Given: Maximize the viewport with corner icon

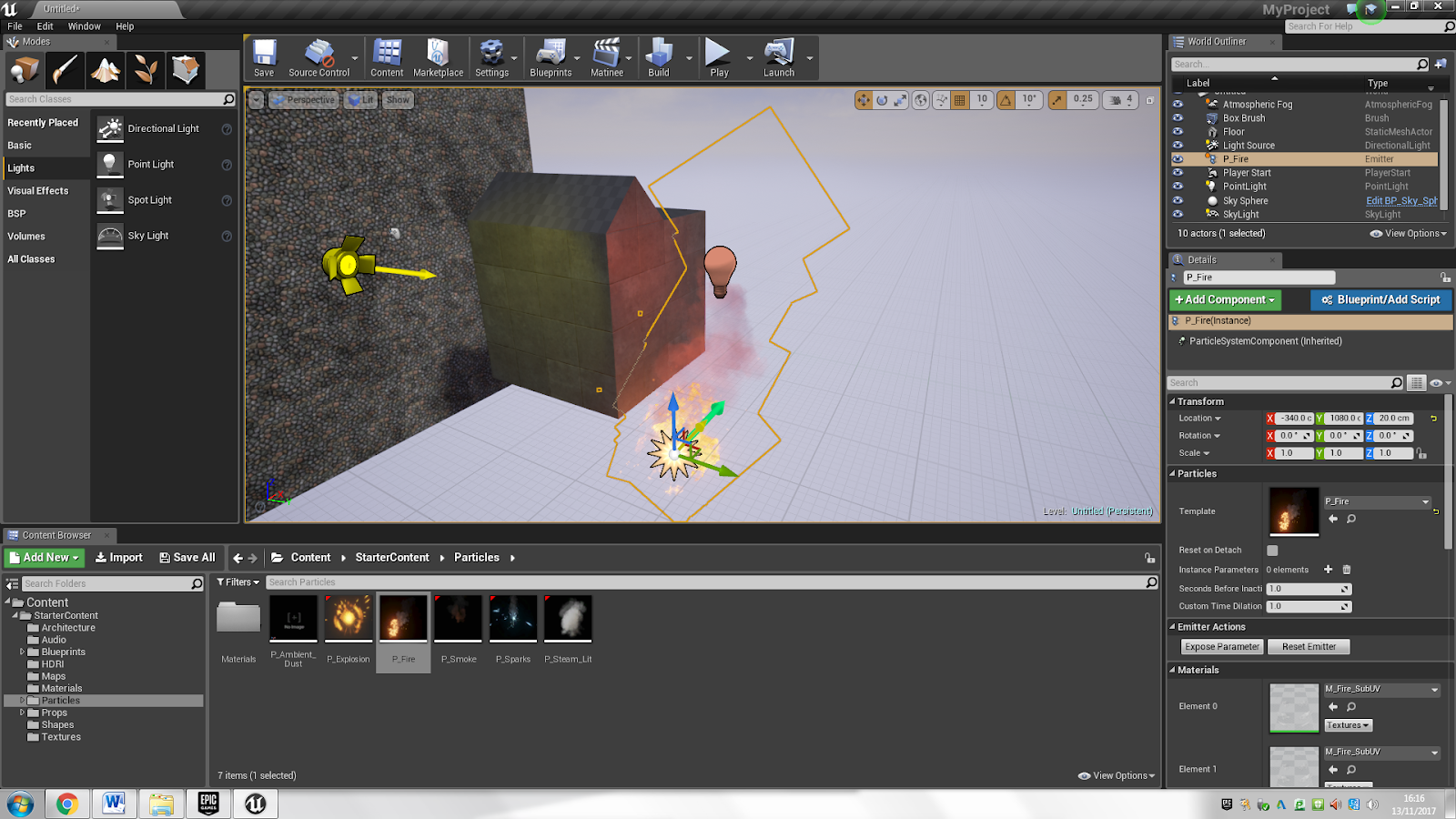Looking at the screenshot, I should click(x=1149, y=100).
